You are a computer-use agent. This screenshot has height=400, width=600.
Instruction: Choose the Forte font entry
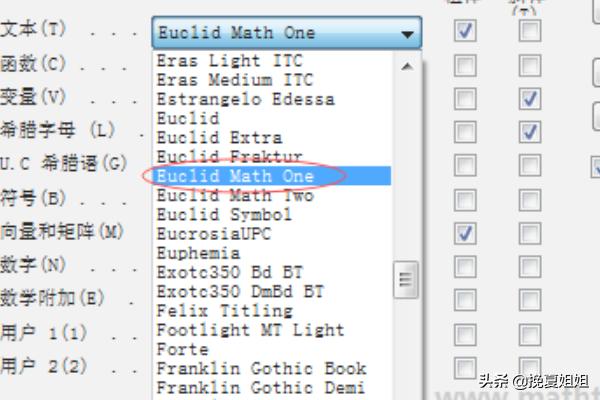pos(182,349)
